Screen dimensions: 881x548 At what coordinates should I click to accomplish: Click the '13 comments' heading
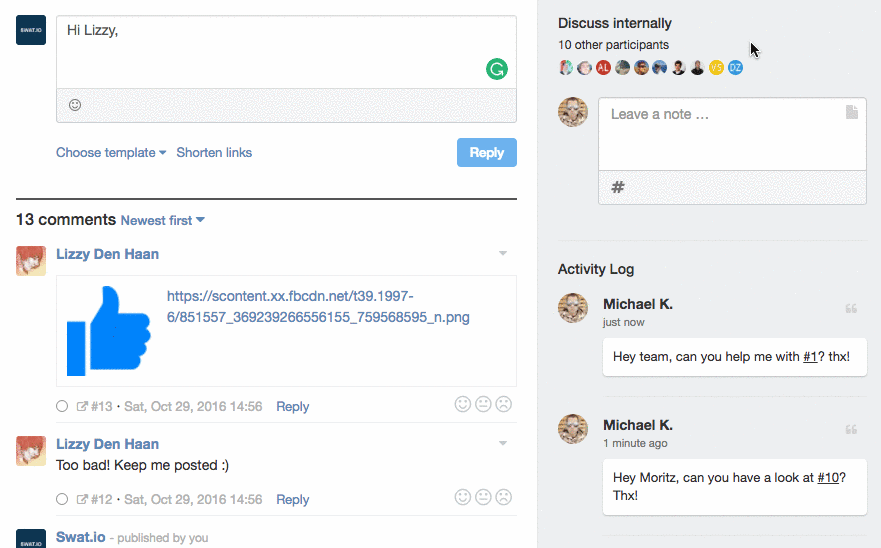click(66, 219)
